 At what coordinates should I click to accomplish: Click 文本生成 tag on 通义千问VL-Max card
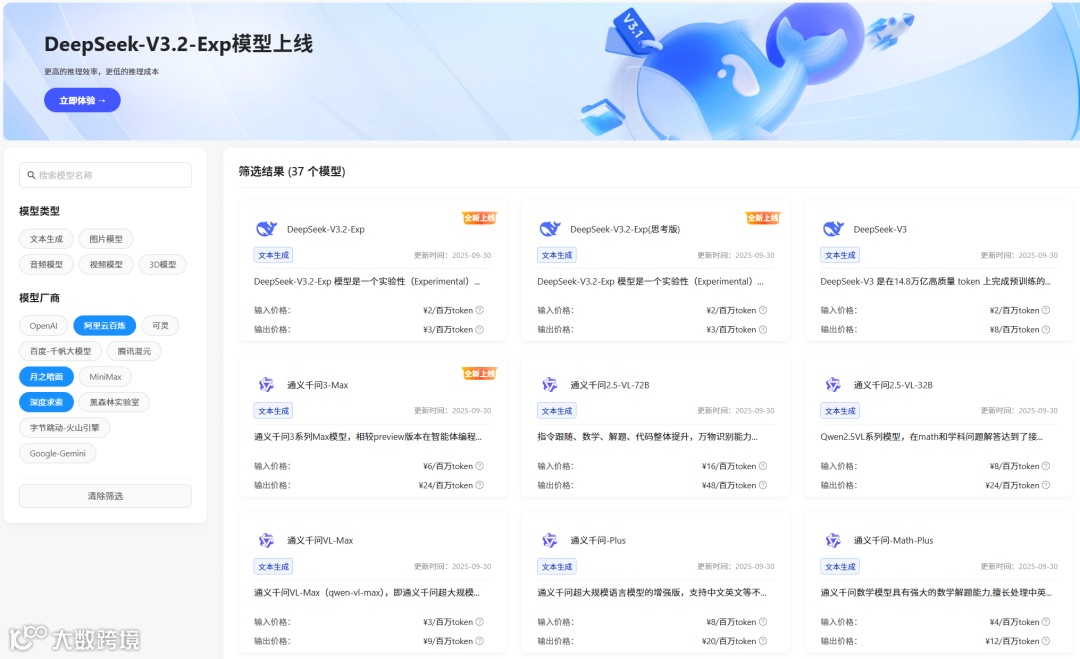tap(273, 567)
